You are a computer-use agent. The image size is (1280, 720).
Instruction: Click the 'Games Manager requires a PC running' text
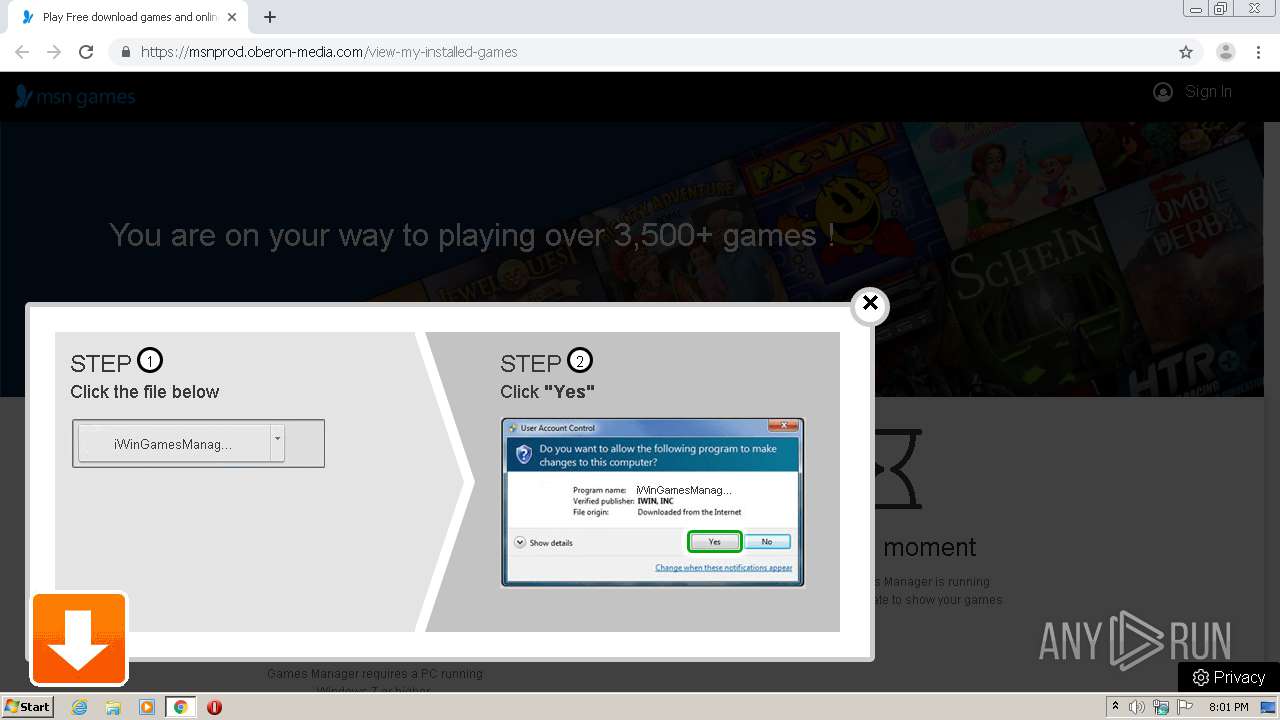tap(376, 673)
